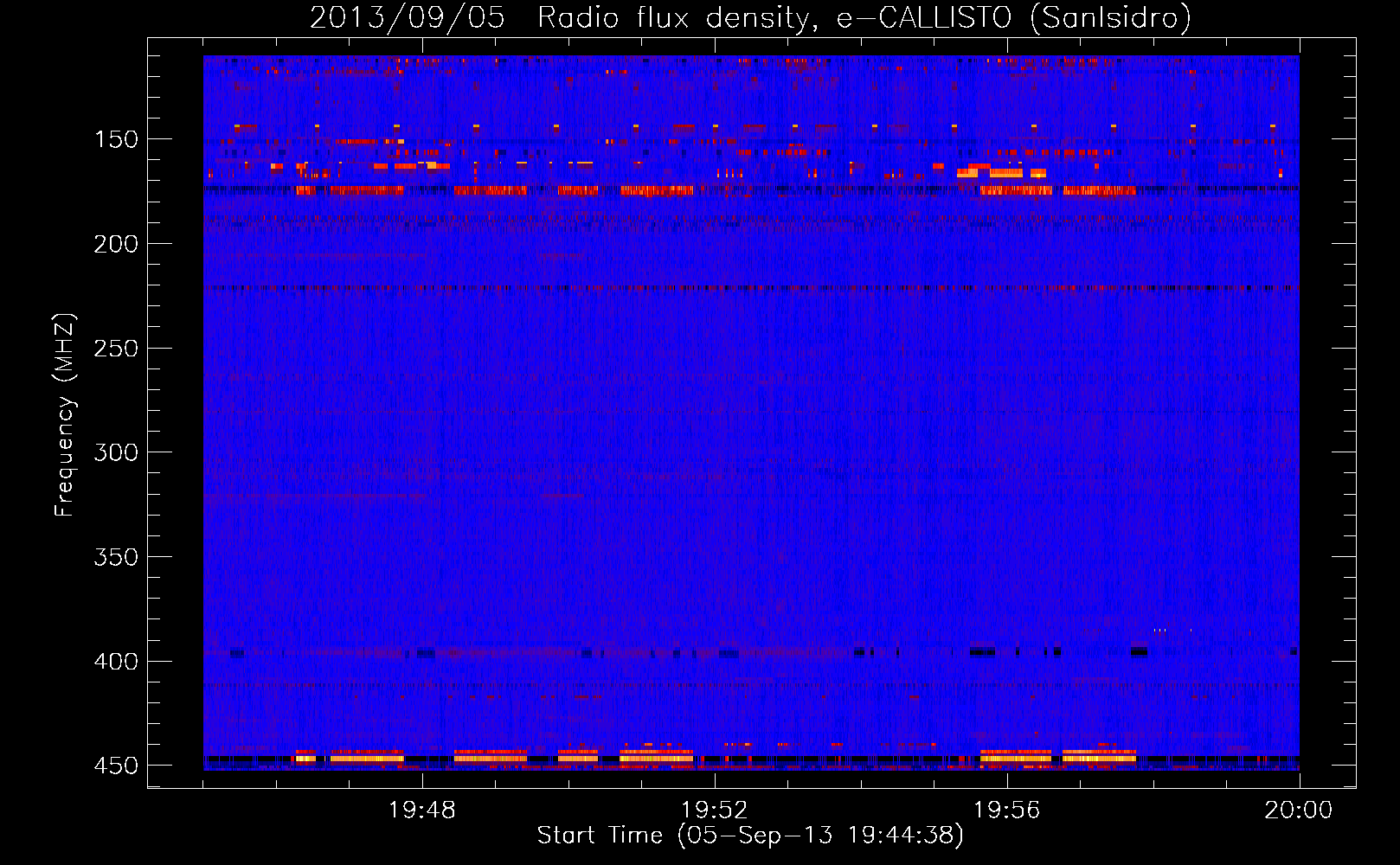Click the 300 frequency tick label
Screen dimensions: 1400x865
pos(116,452)
